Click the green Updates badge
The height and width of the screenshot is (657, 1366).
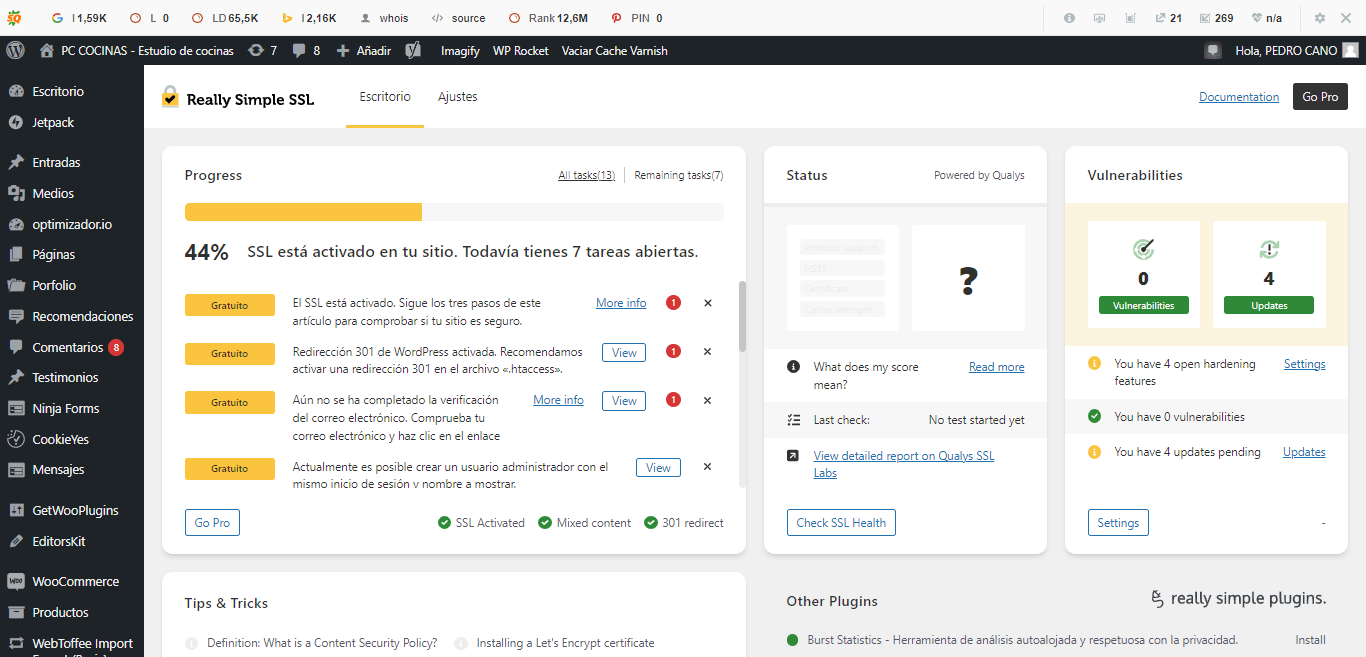click(1269, 305)
